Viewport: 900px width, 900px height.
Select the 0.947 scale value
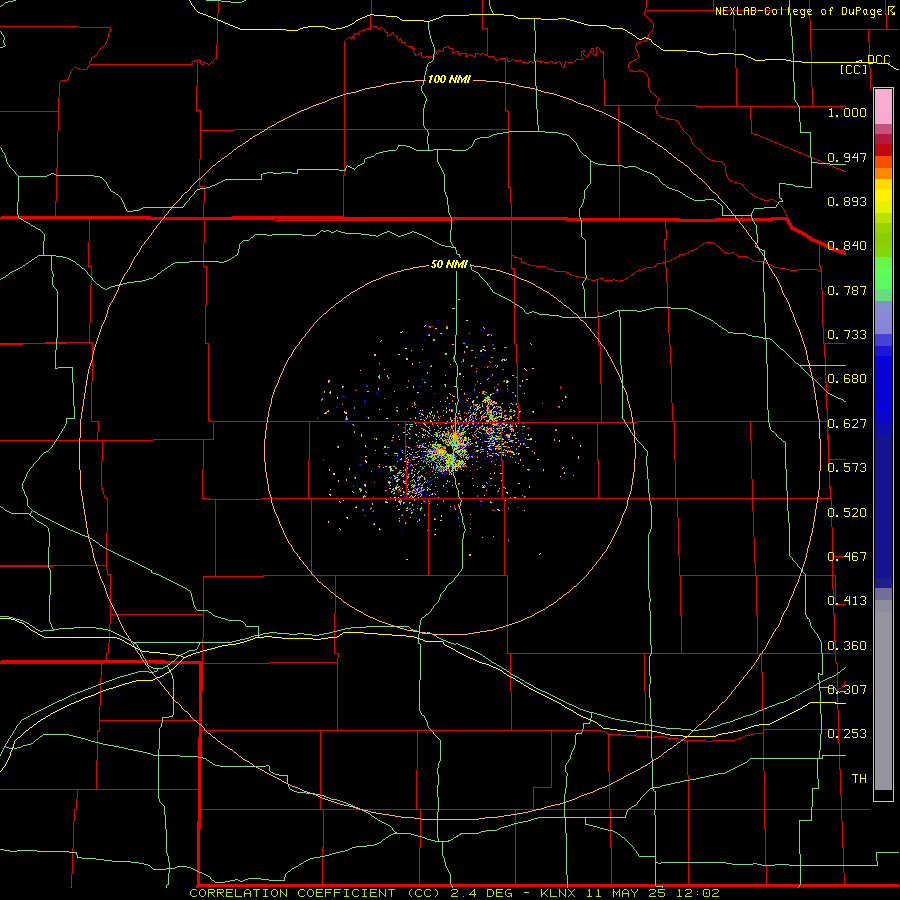pyautogui.click(x=847, y=157)
